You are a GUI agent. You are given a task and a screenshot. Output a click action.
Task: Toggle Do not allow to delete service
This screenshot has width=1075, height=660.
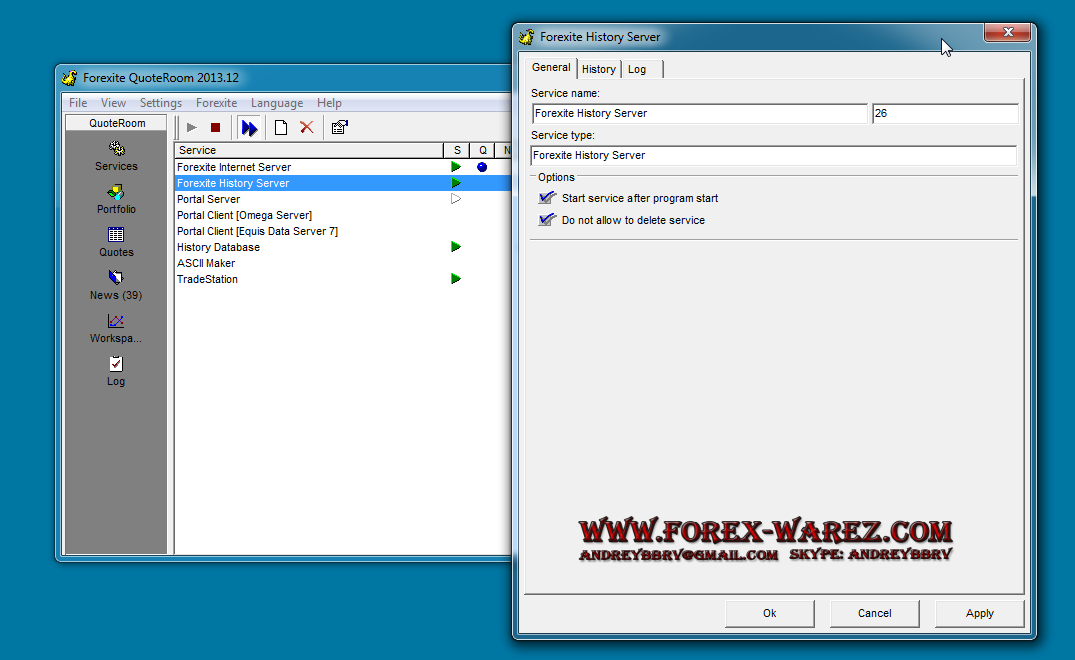coord(547,220)
